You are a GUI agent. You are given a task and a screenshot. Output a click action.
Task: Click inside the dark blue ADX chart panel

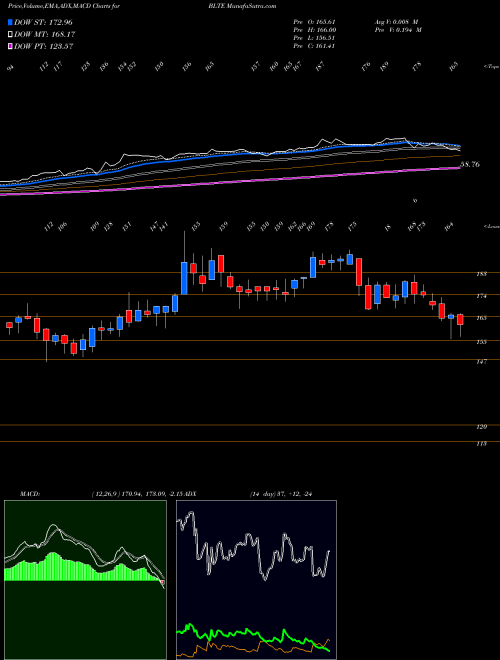coord(256,580)
